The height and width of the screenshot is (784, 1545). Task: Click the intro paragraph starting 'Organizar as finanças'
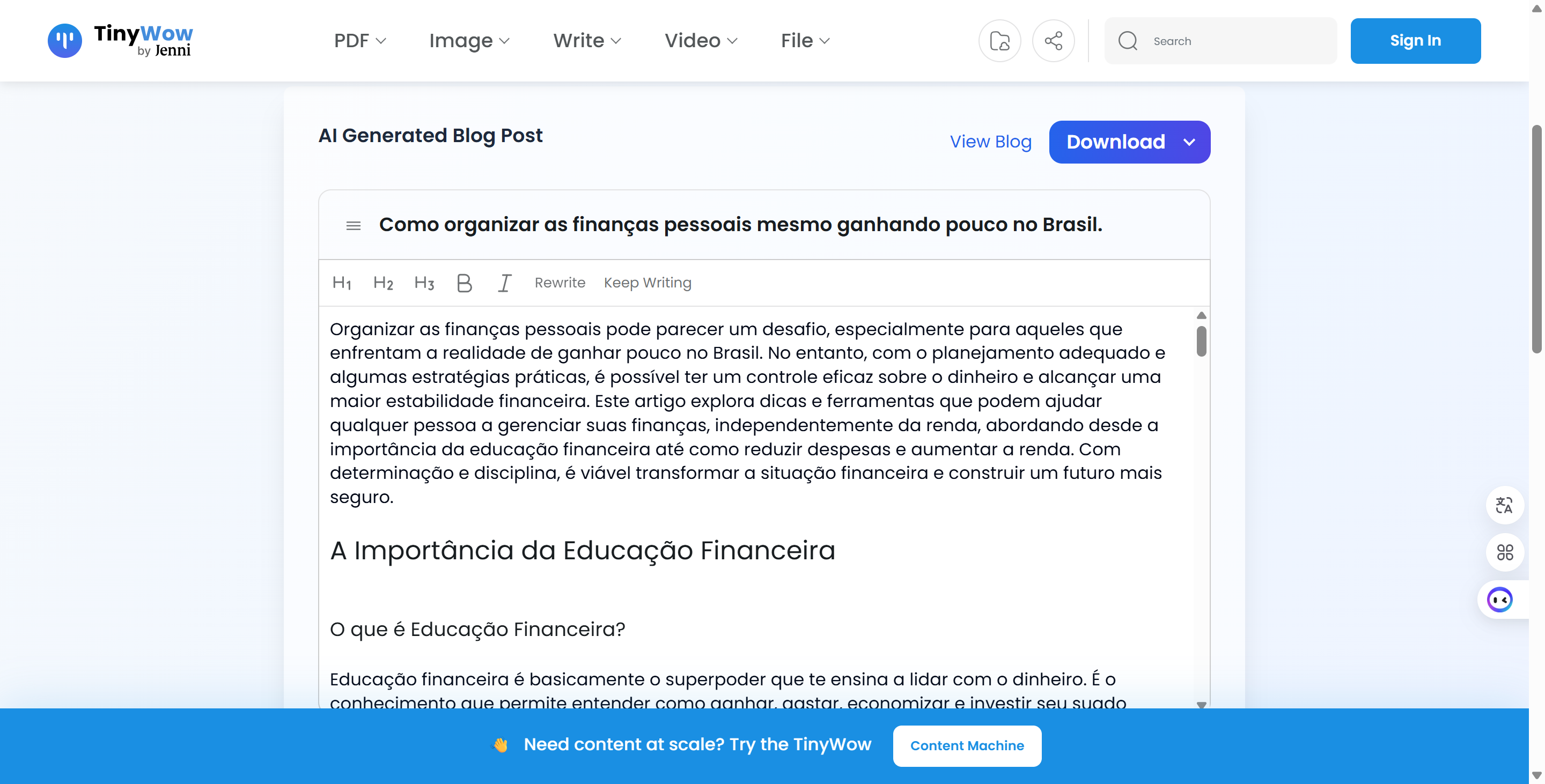pyautogui.click(x=747, y=413)
